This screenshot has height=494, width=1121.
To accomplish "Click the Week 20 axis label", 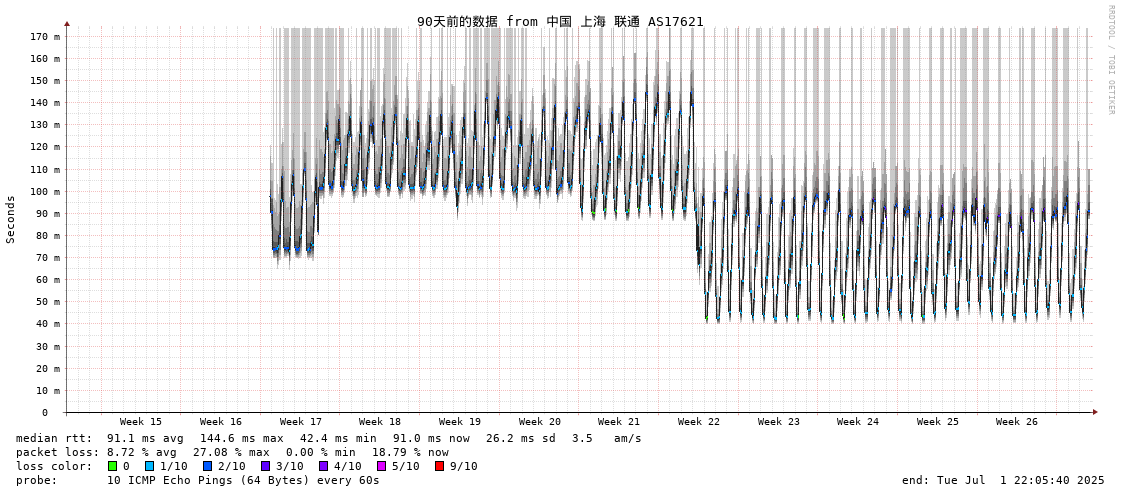I will click(x=540, y=422).
